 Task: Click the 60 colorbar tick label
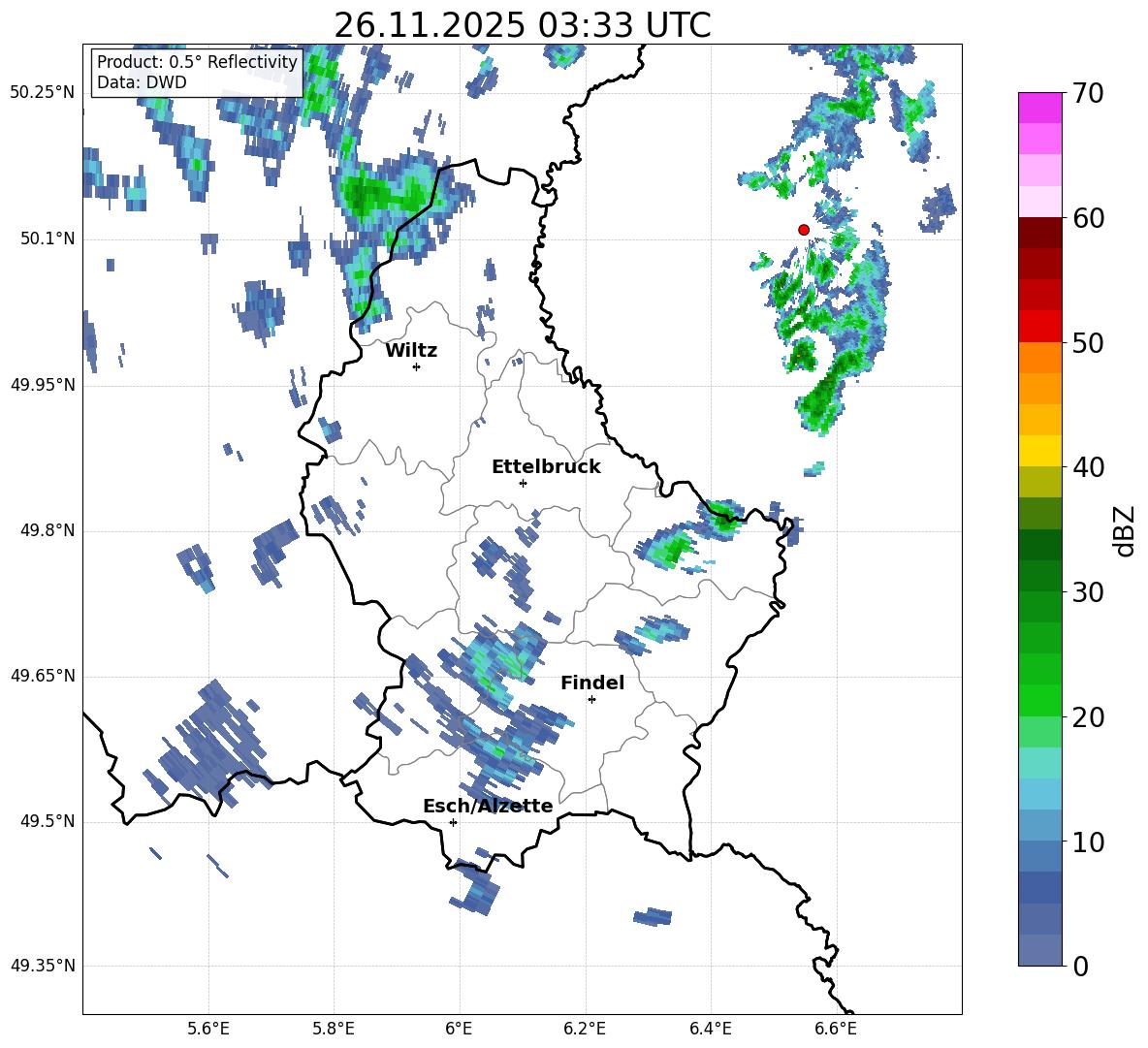pos(1088,218)
